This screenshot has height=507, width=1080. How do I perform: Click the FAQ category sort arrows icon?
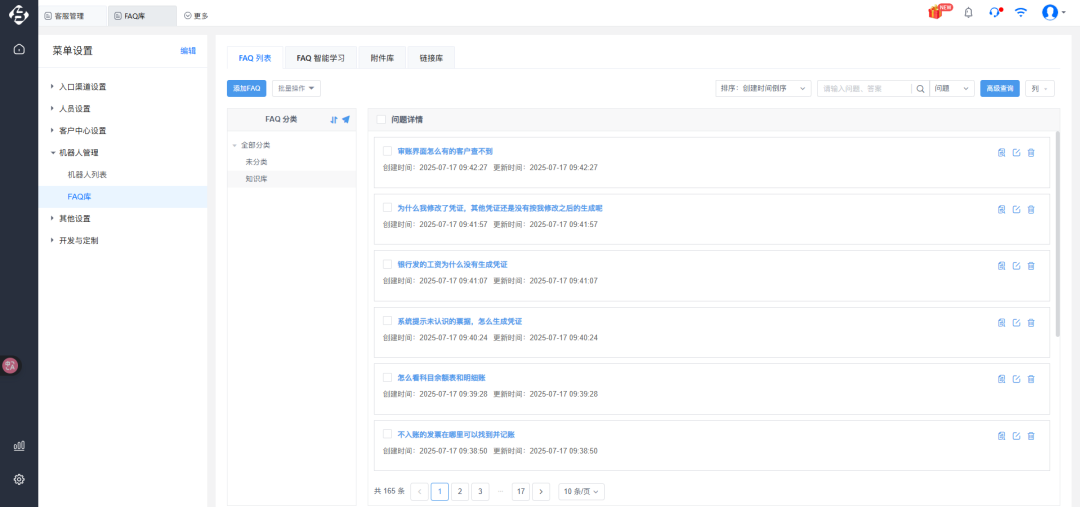pos(334,119)
